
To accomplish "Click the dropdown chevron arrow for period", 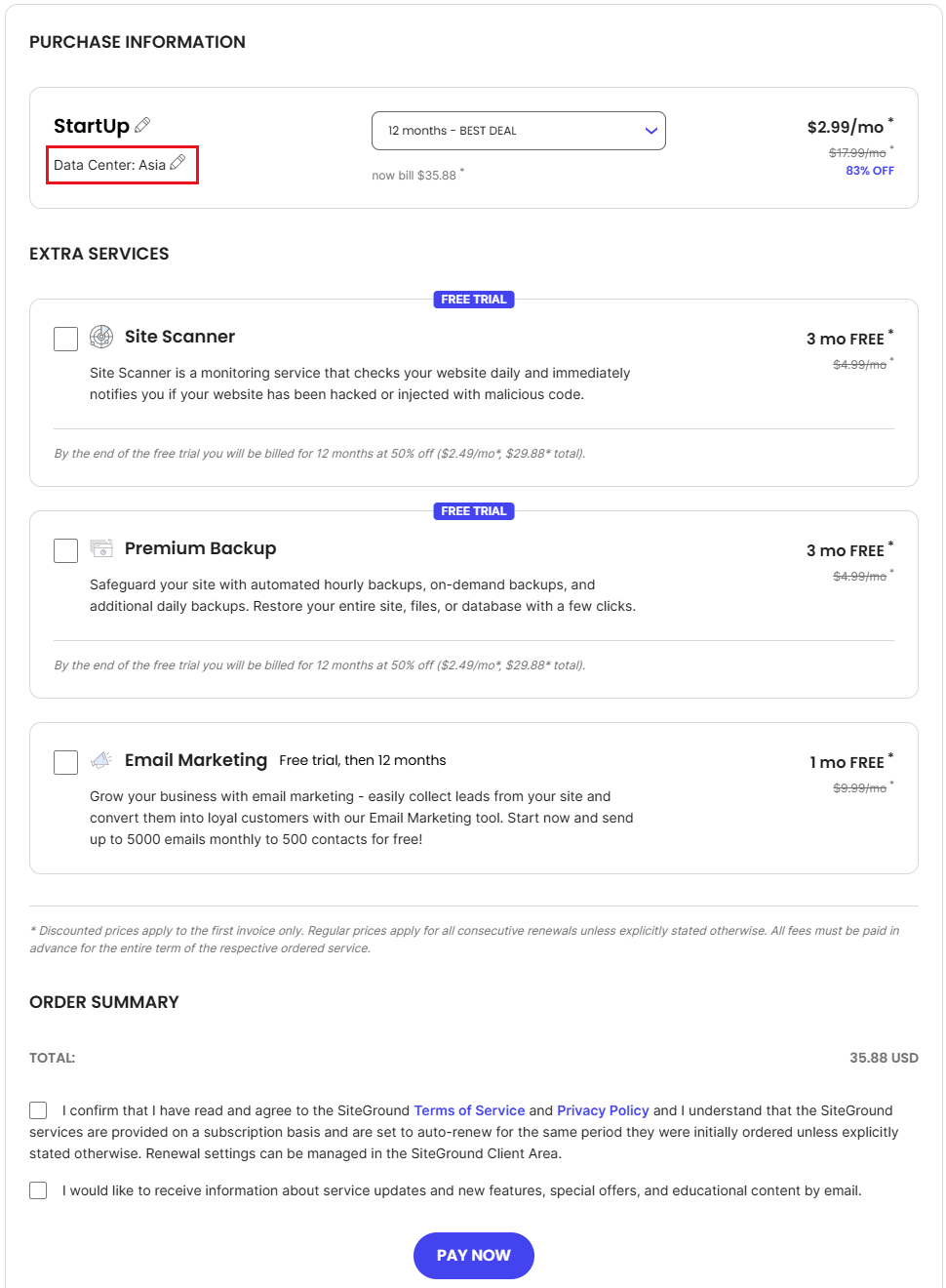I will coord(651,131).
